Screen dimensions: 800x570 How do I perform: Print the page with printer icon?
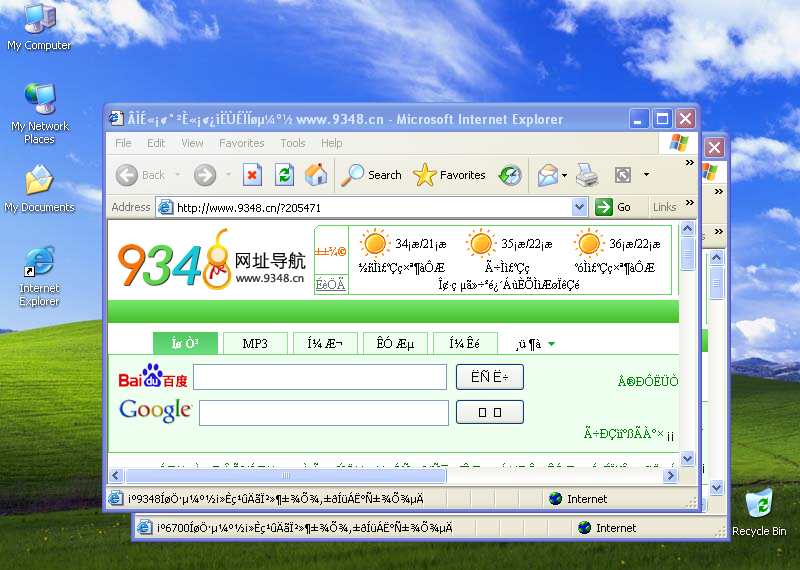point(587,175)
